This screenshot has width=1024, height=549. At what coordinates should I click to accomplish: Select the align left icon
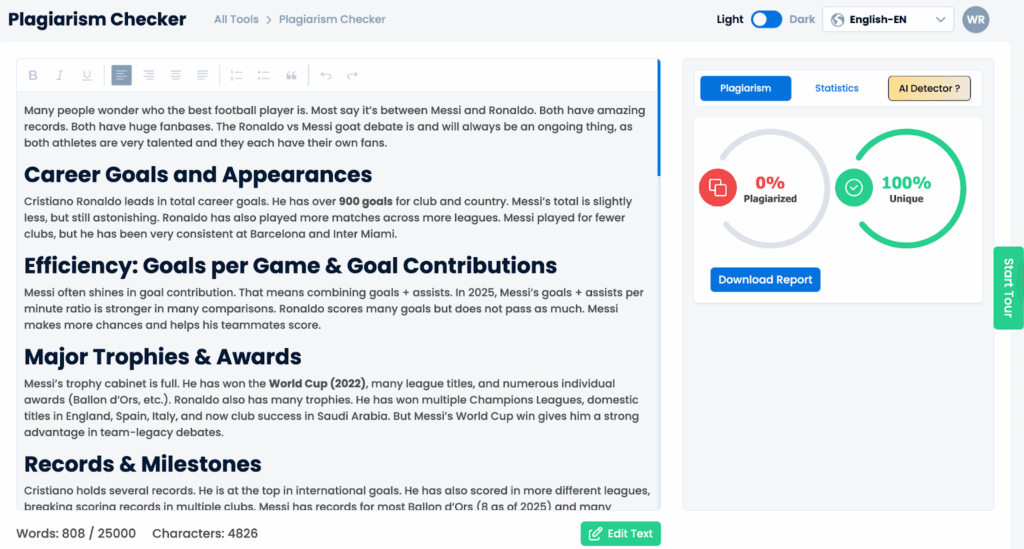121,75
